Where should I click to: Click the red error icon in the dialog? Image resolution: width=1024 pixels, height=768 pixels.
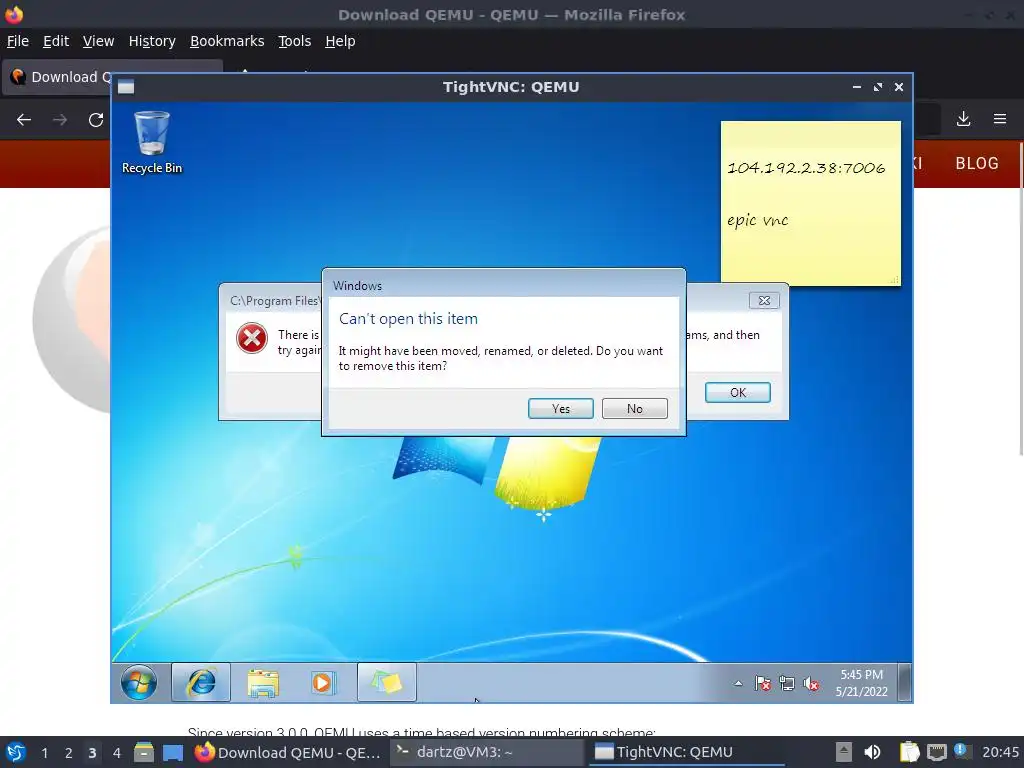[251, 338]
